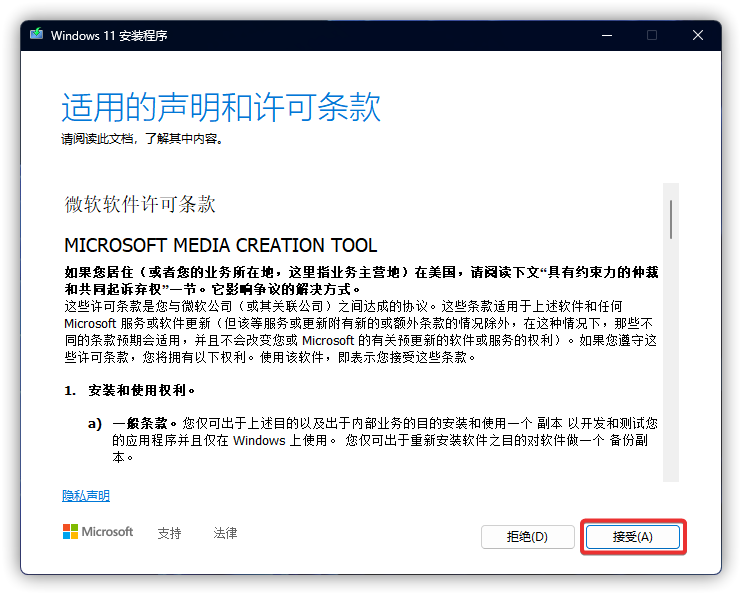Click the Windows 11 setup title bar icon

37,35
